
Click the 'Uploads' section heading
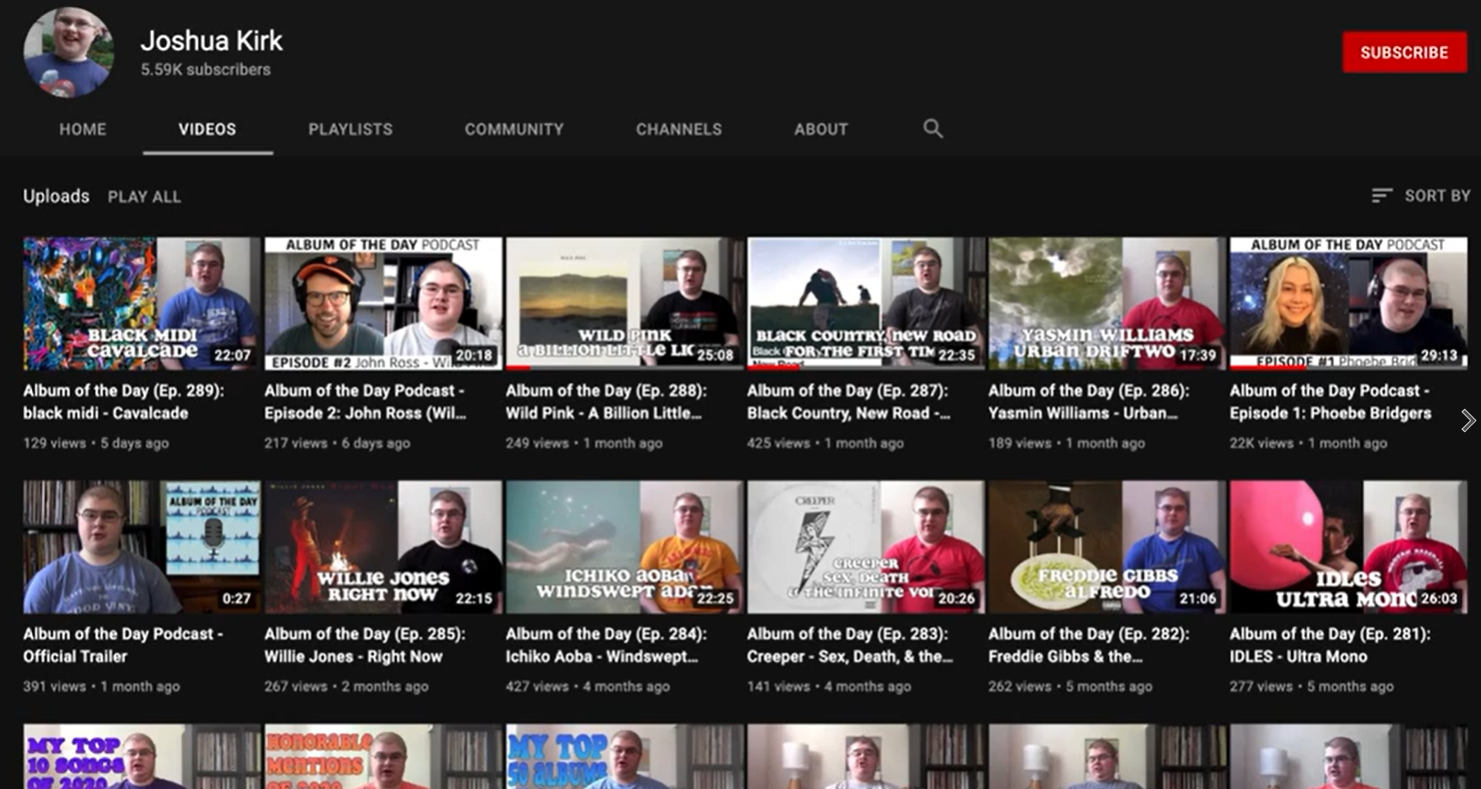[x=56, y=196]
